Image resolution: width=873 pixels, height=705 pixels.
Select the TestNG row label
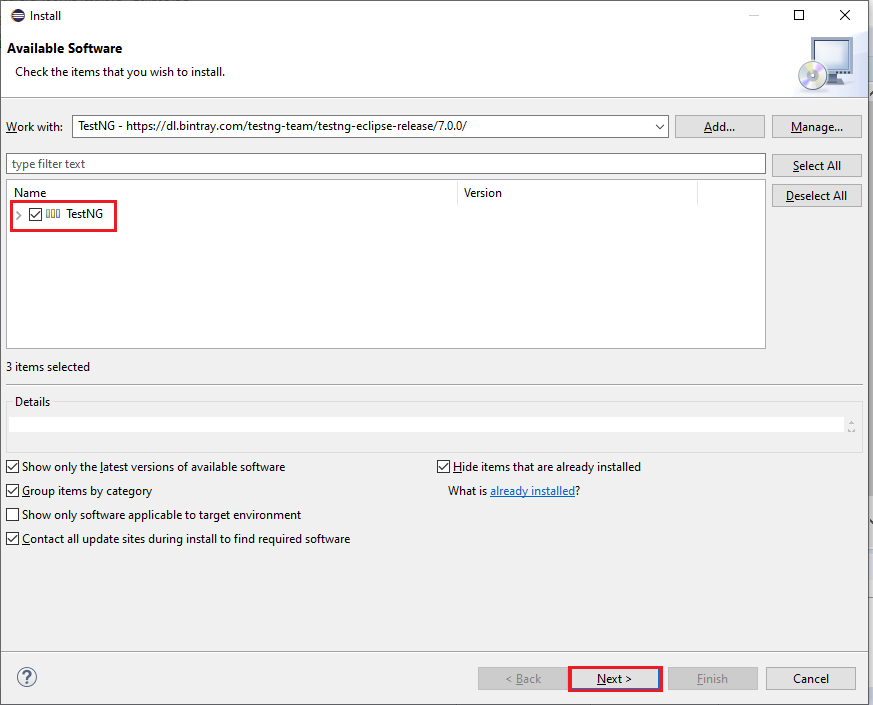[x=85, y=214]
